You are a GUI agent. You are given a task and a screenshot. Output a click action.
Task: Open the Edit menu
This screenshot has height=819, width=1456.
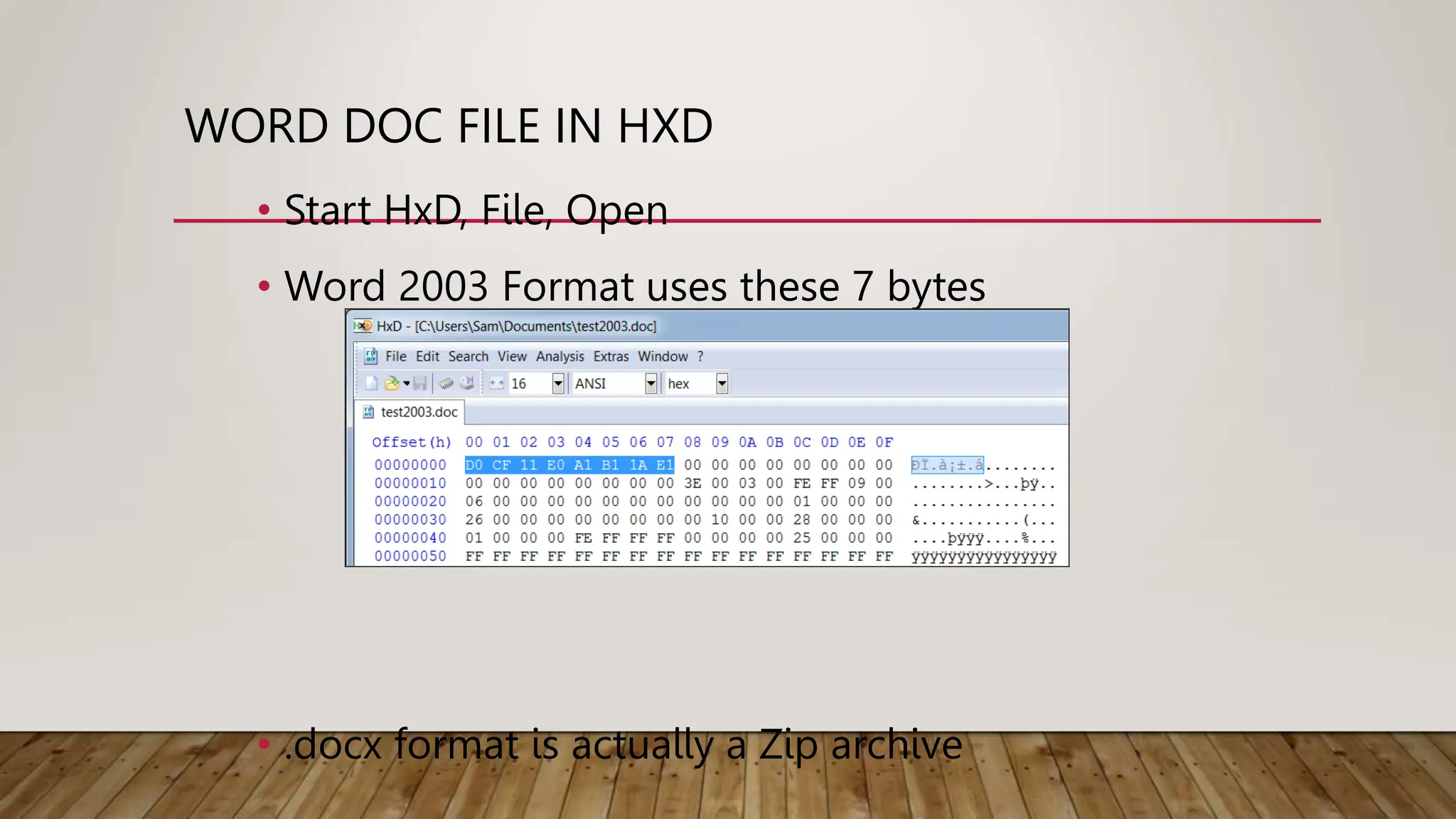pos(427,356)
